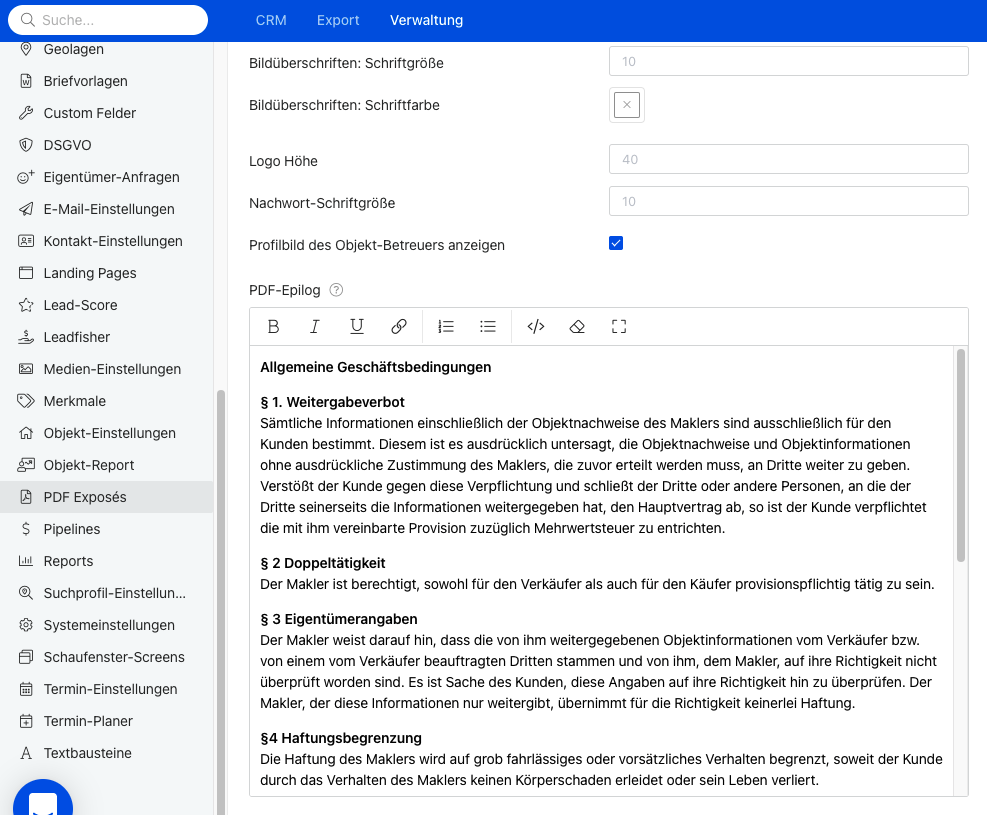Click the Allgemeine Geschäftsbedingungen heading text
Viewport: 987px width, 815px height.
tap(376, 368)
